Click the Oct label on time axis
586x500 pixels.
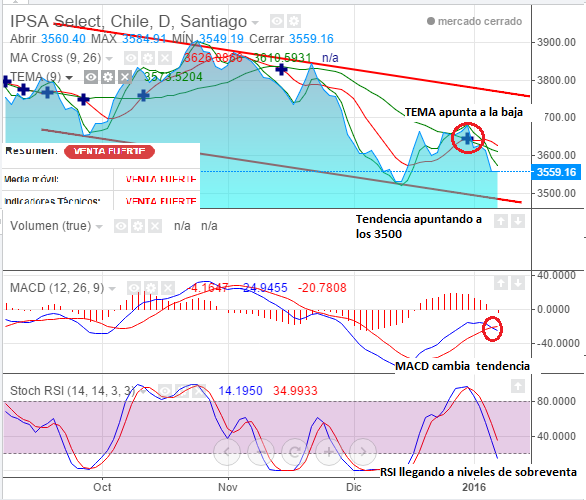tap(102, 487)
